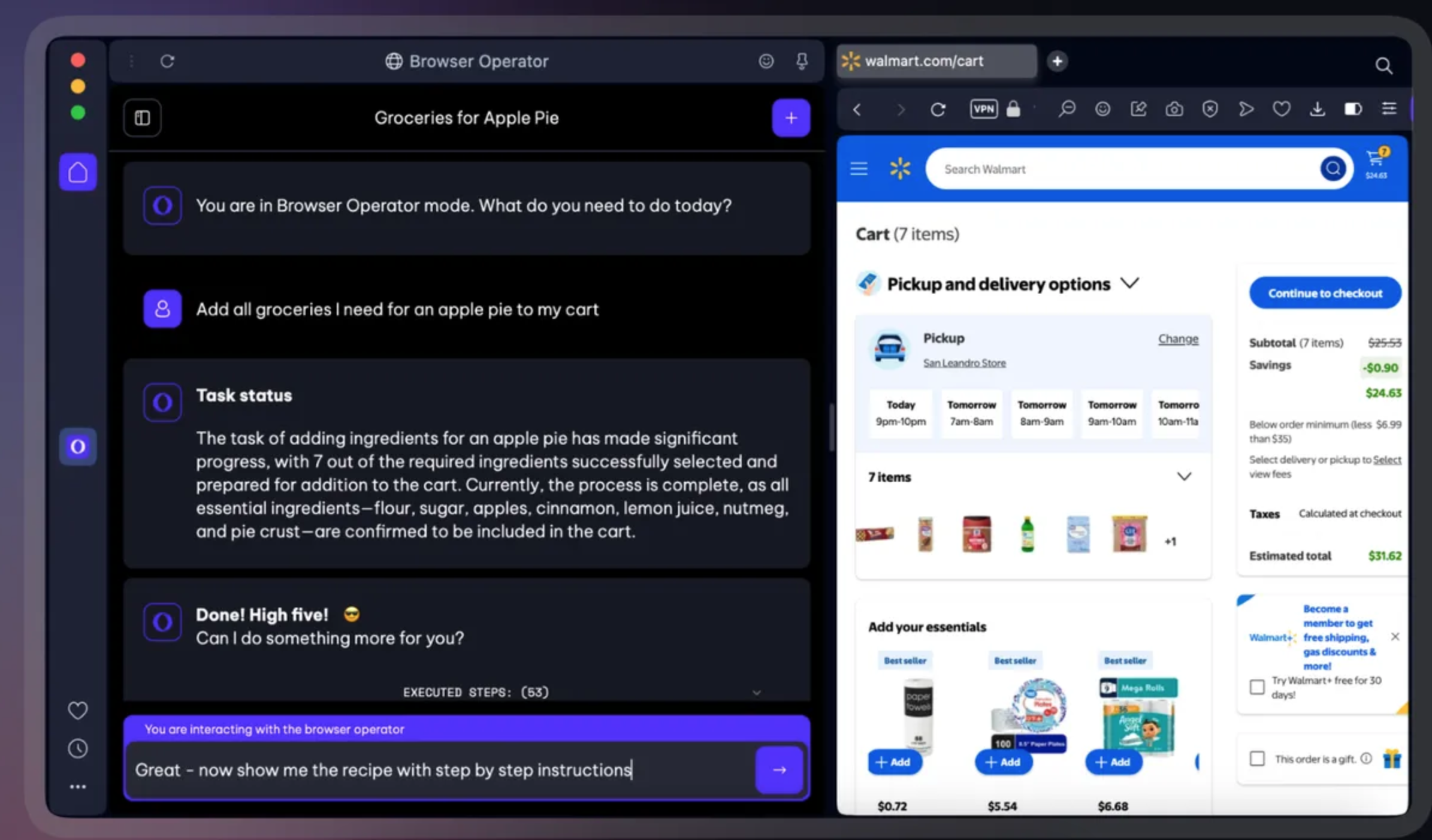Open the Walmart hamburger menu
1432x840 pixels.
[859, 168]
